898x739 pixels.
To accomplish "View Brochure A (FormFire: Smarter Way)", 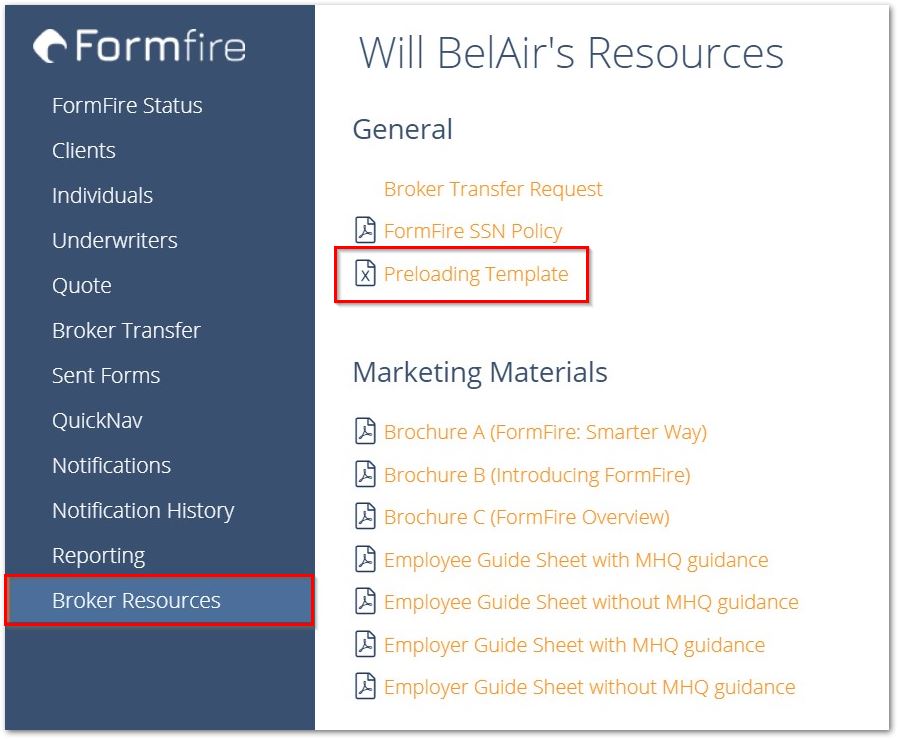I will pyautogui.click(x=545, y=432).
